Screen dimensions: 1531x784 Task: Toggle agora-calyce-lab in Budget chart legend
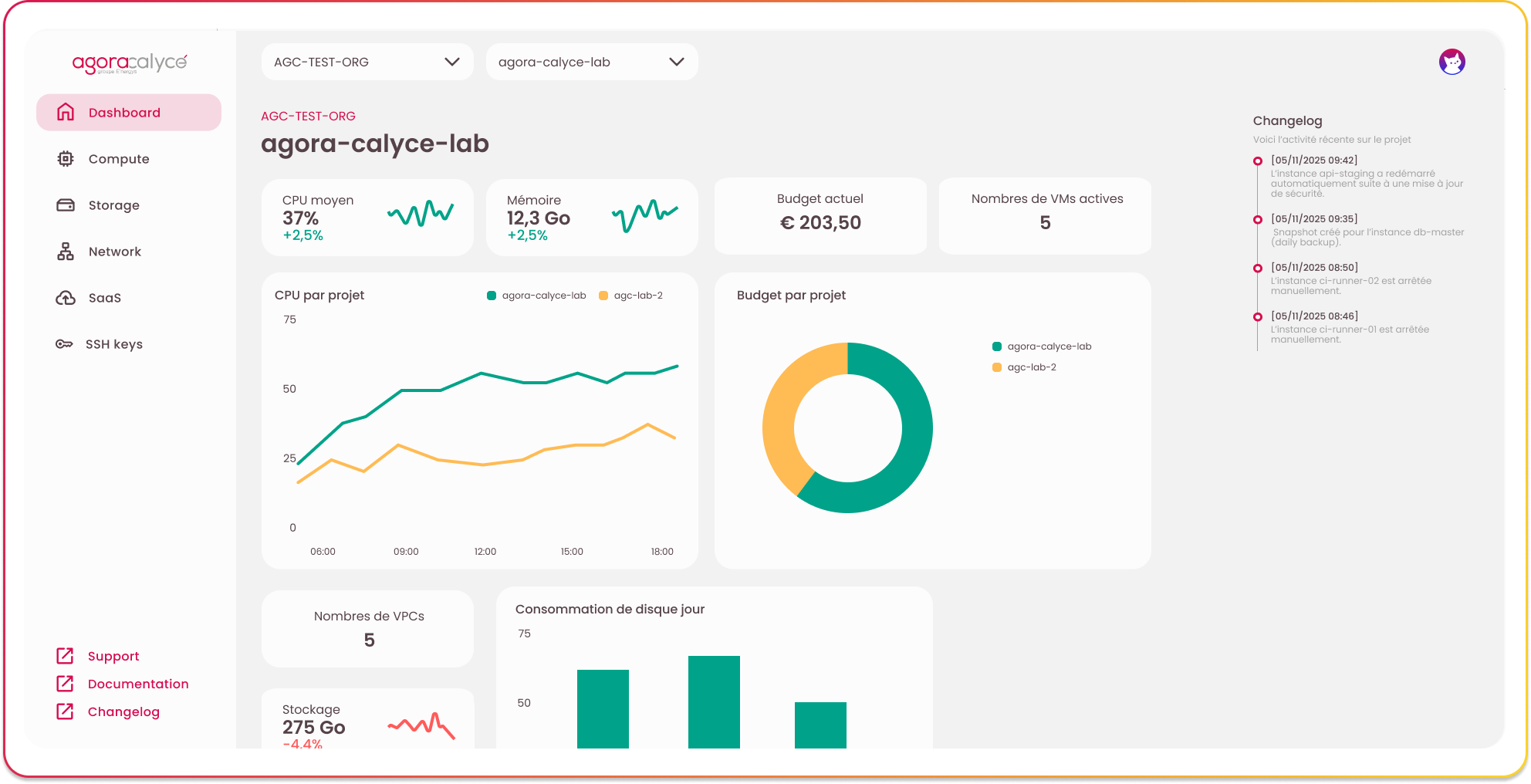[x=1042, y=346]
